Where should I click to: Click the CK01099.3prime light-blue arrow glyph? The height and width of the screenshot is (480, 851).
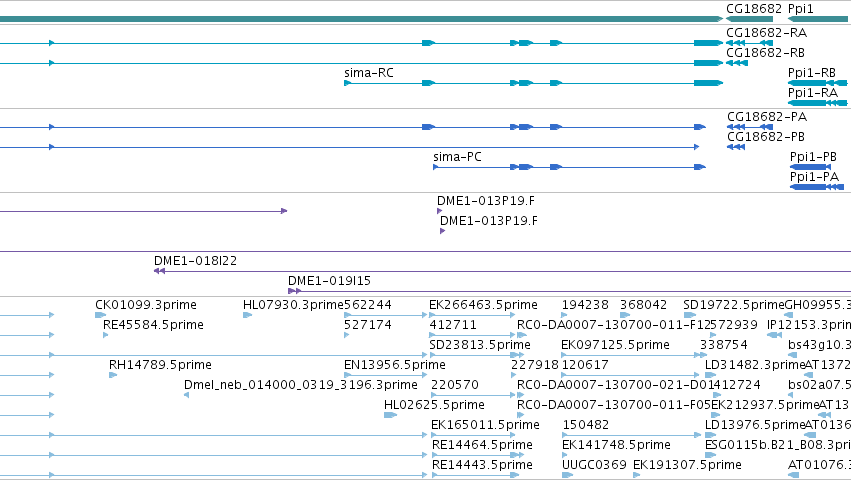[100, 315]
